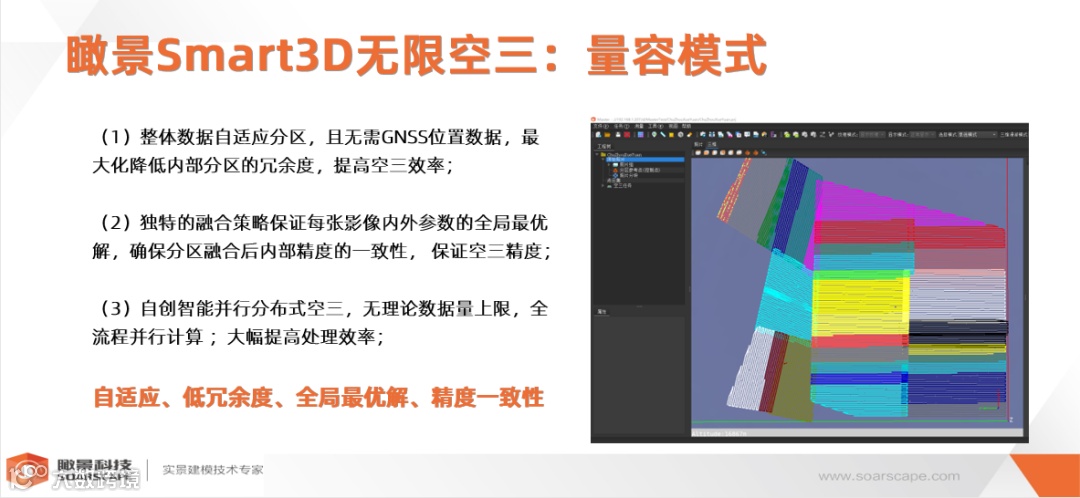Viewport: 1080px width, 498px height.
Task: Select the ChuZhouXueYuan project in tree
Action: coord(623,155)
